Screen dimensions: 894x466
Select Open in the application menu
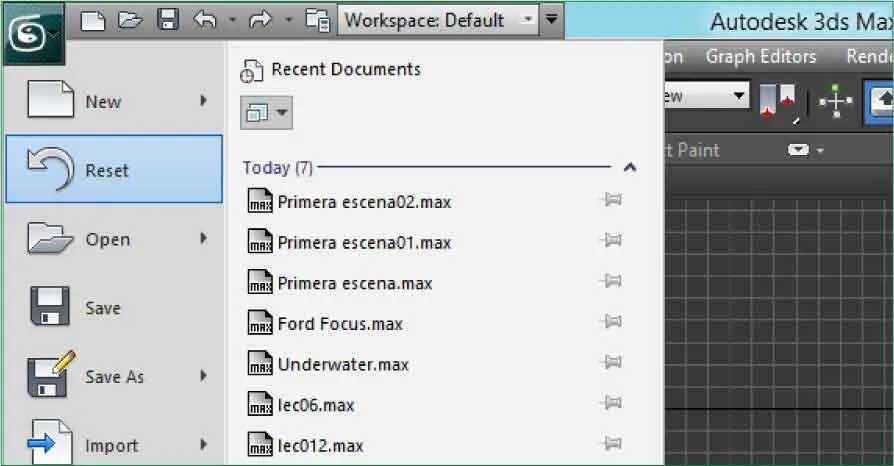click(x=114, y=238)
